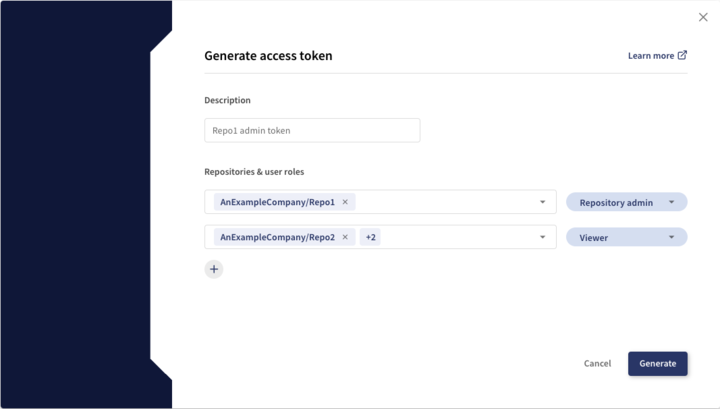The image size is (720, 409).
Task: Click the caret arrow on Viewer role
Action: (x=672, y=237)
